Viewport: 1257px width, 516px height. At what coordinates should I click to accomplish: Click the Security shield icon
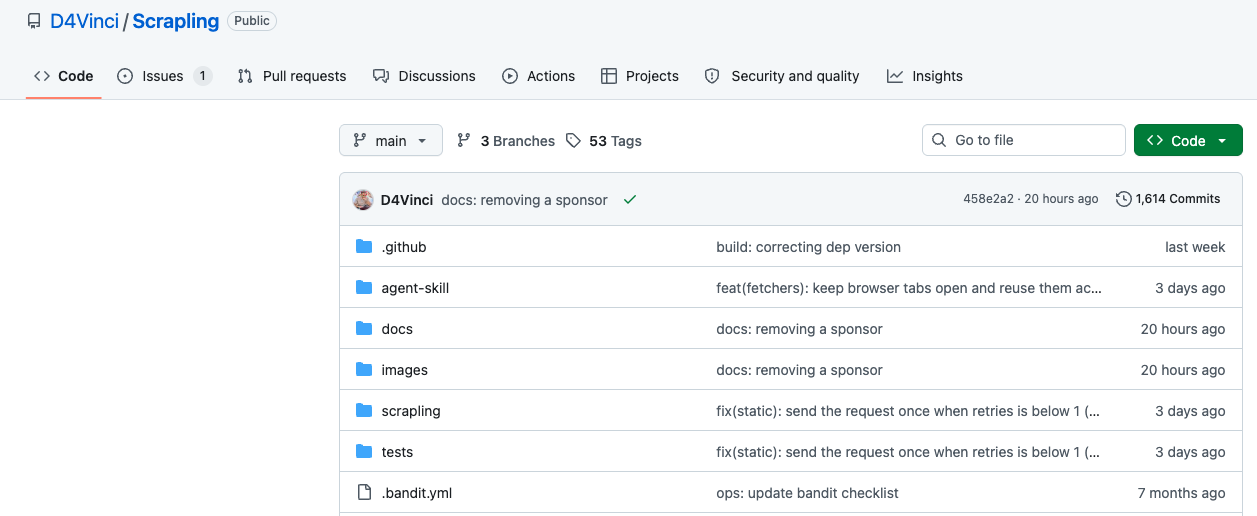(712, 76)
